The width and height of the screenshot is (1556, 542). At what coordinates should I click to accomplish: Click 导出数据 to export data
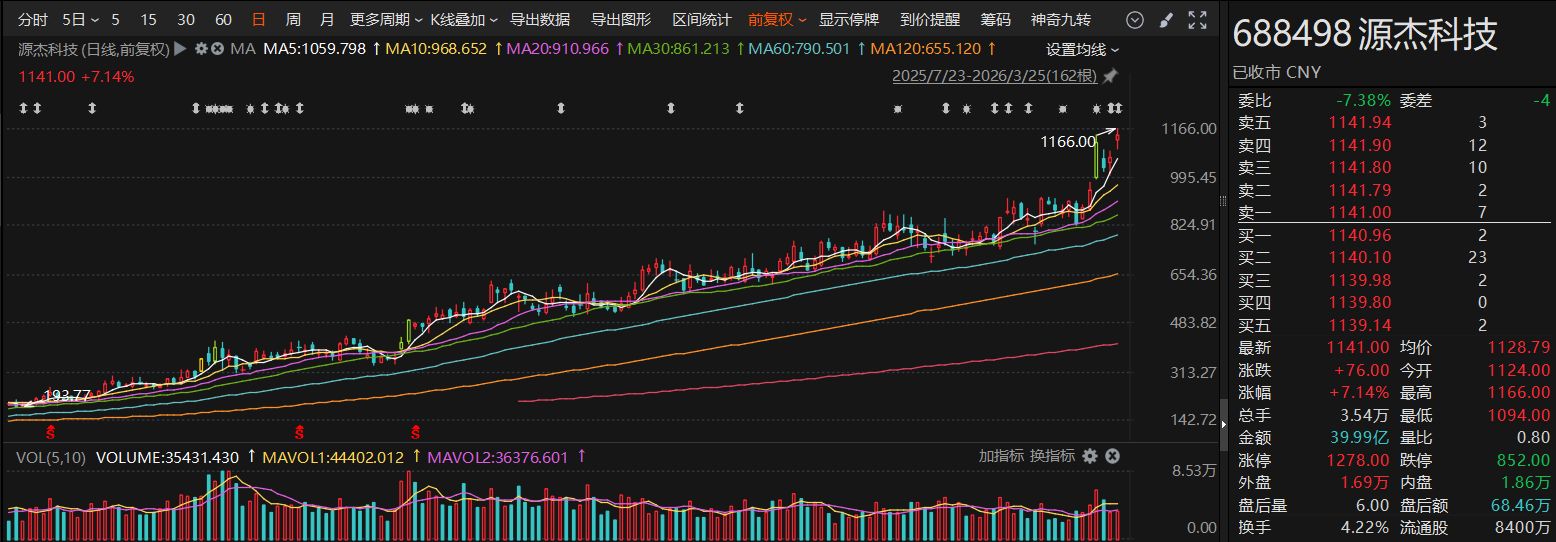(540, 20)
